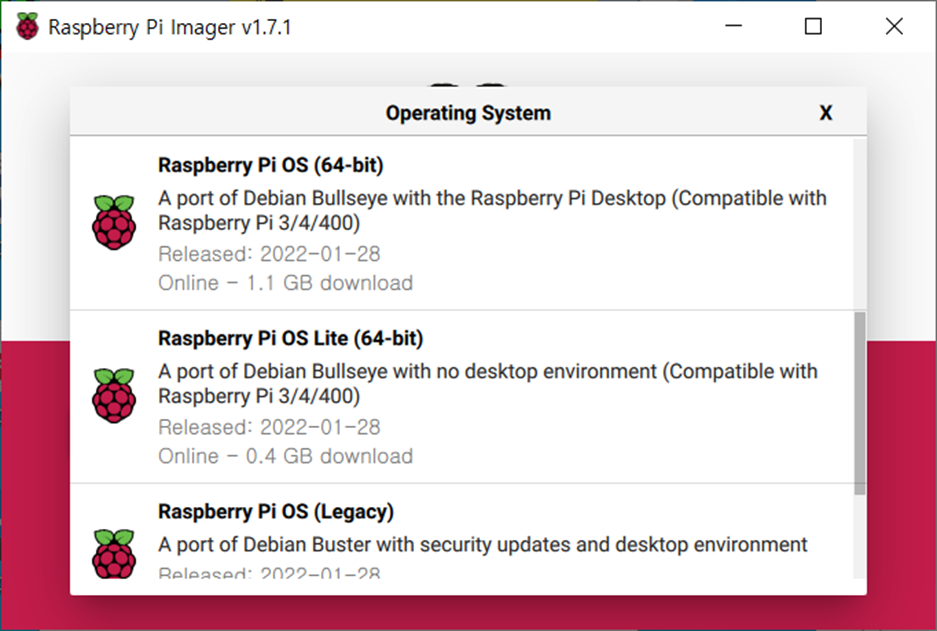This screenshot has height=631, width=937.
Task: Select Raspberry Pi OS (Legacy) title
Action: (x=276, y=511)
